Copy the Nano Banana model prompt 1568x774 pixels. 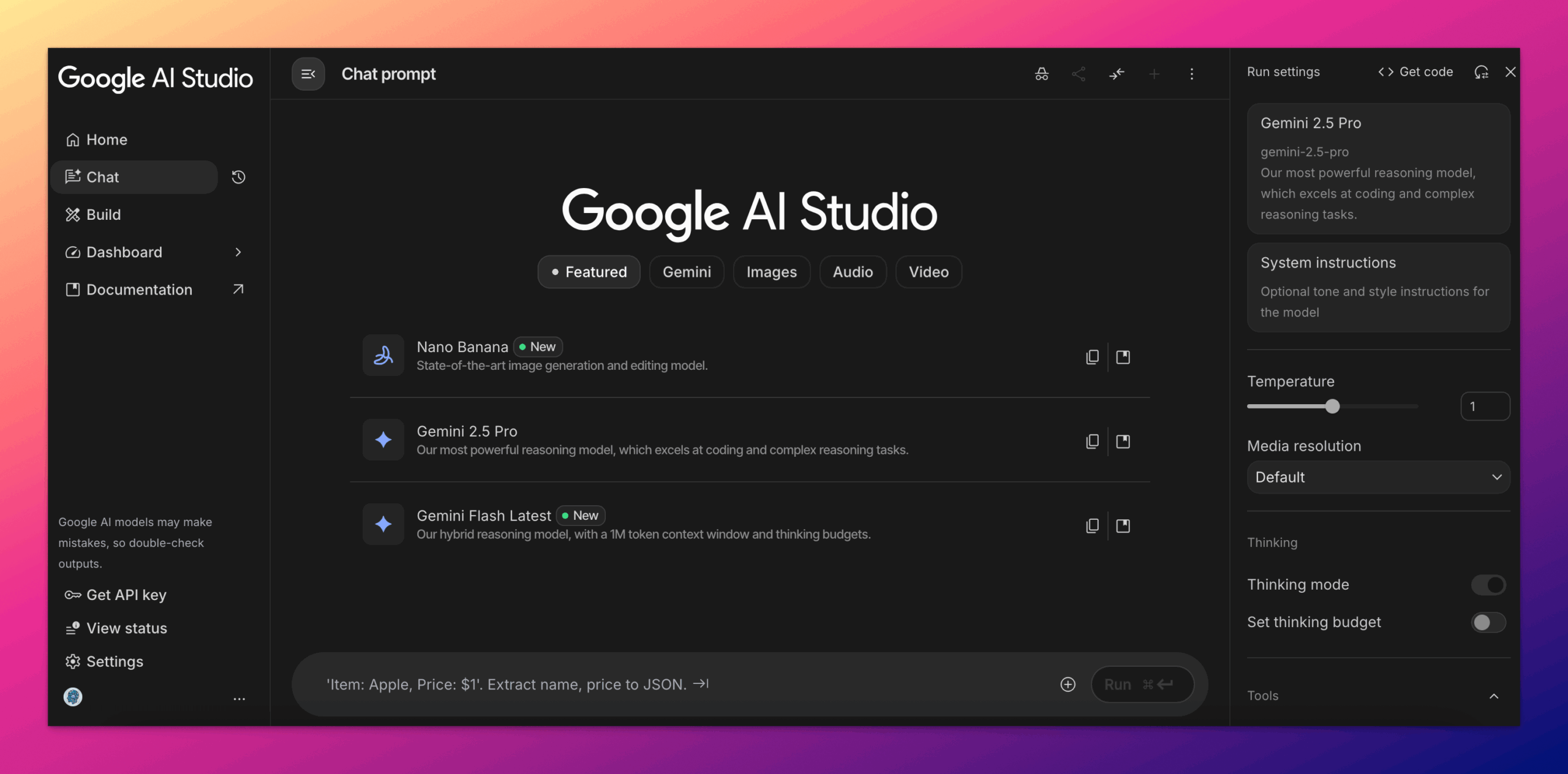pos(1093,356)
